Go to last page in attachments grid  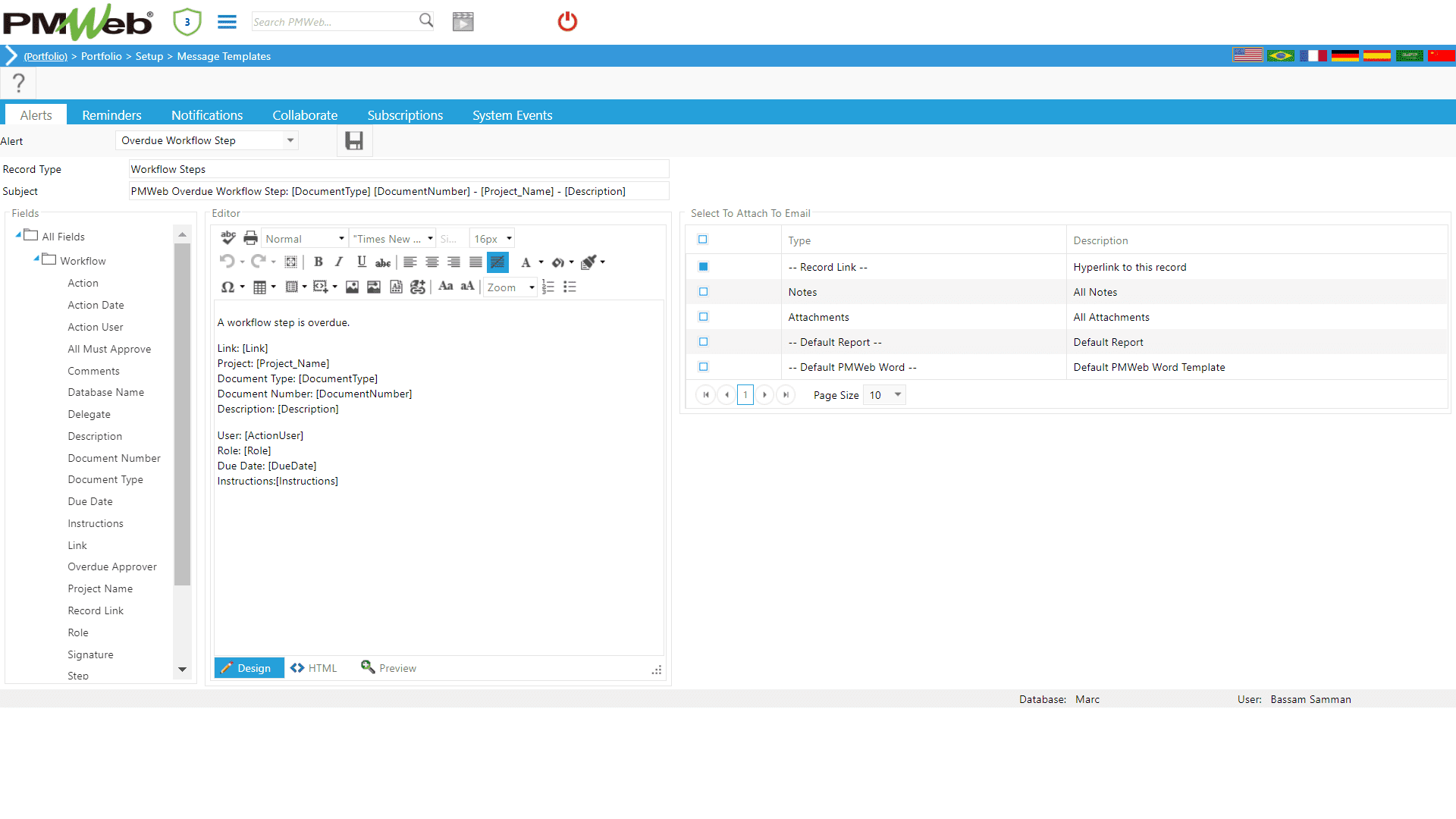tap(786, 395)
